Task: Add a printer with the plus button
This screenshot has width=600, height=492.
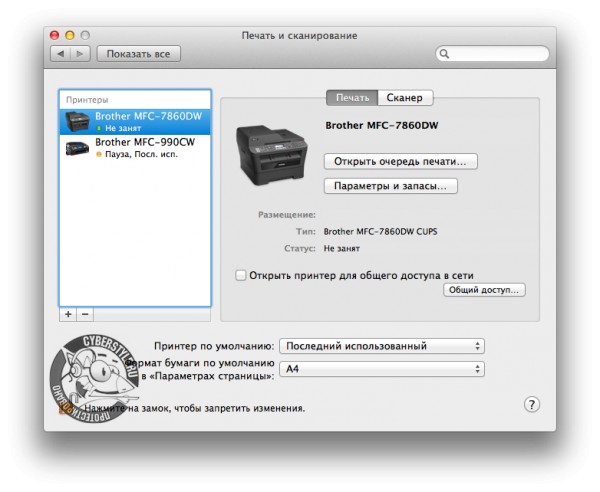Action: [68, 314]
